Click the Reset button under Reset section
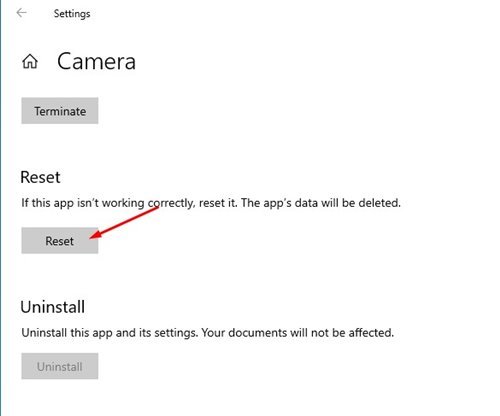500x416 pixels. coord(60,241)
